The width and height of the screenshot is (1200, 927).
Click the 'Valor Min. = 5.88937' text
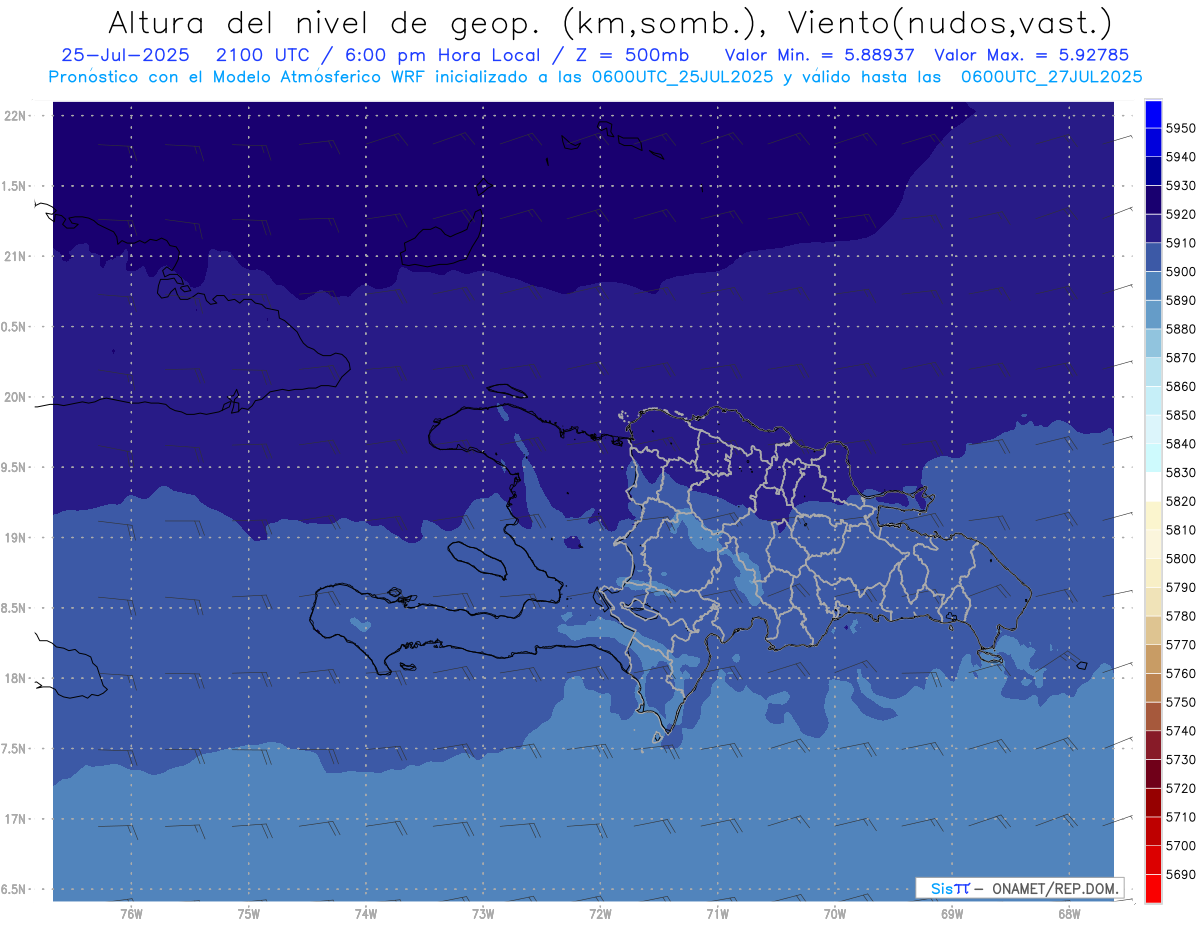point(819,55)
